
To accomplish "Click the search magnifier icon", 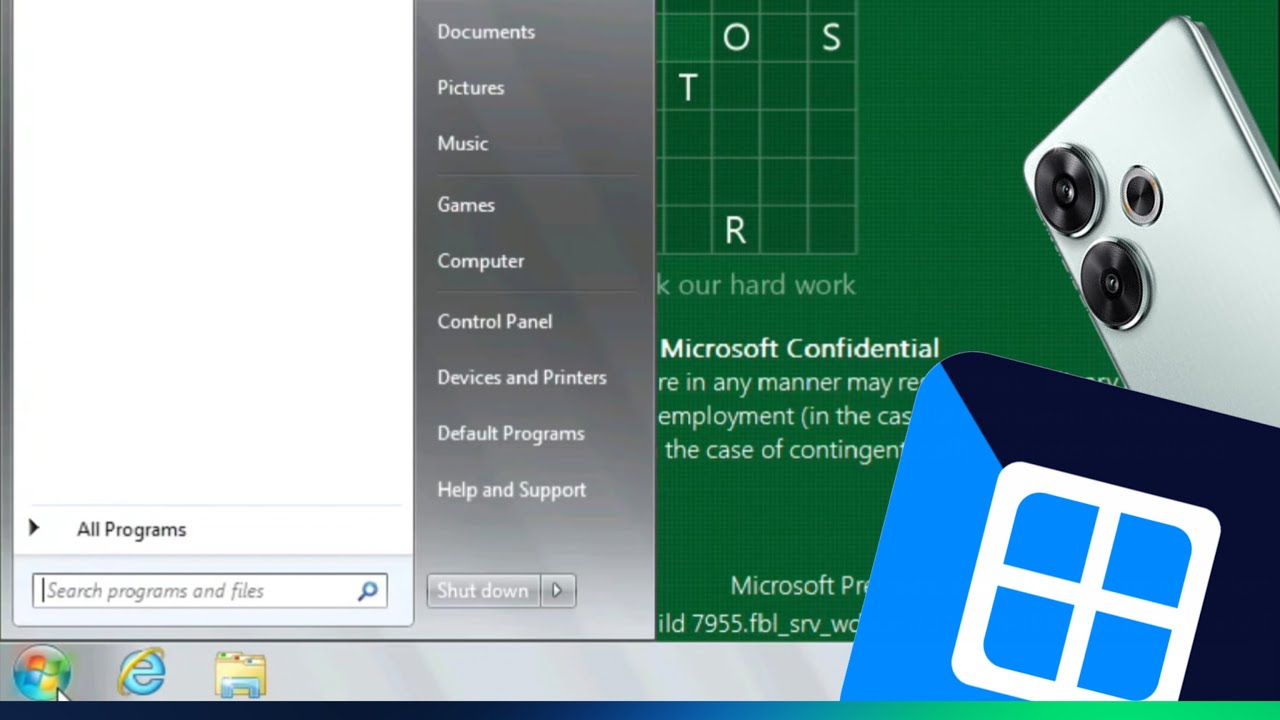I will pyautogui.click(x=368, y=591).
